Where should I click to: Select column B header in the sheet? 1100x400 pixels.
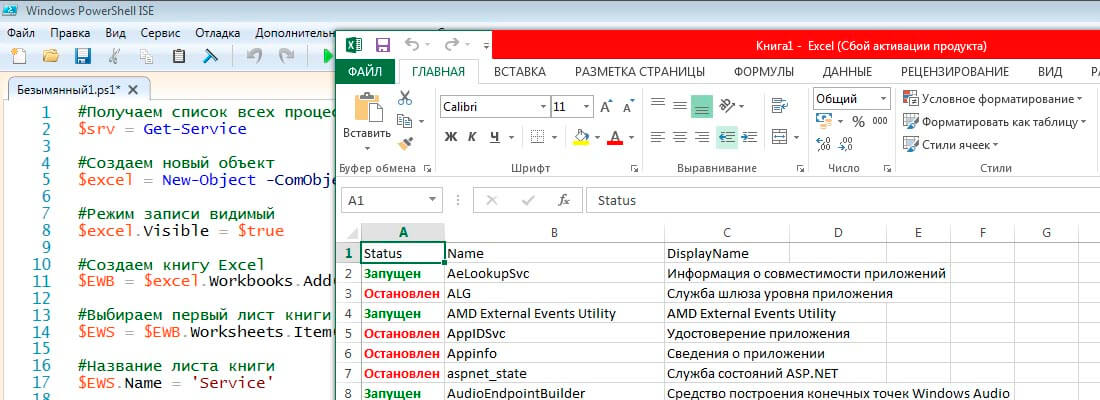pos(554,232)
